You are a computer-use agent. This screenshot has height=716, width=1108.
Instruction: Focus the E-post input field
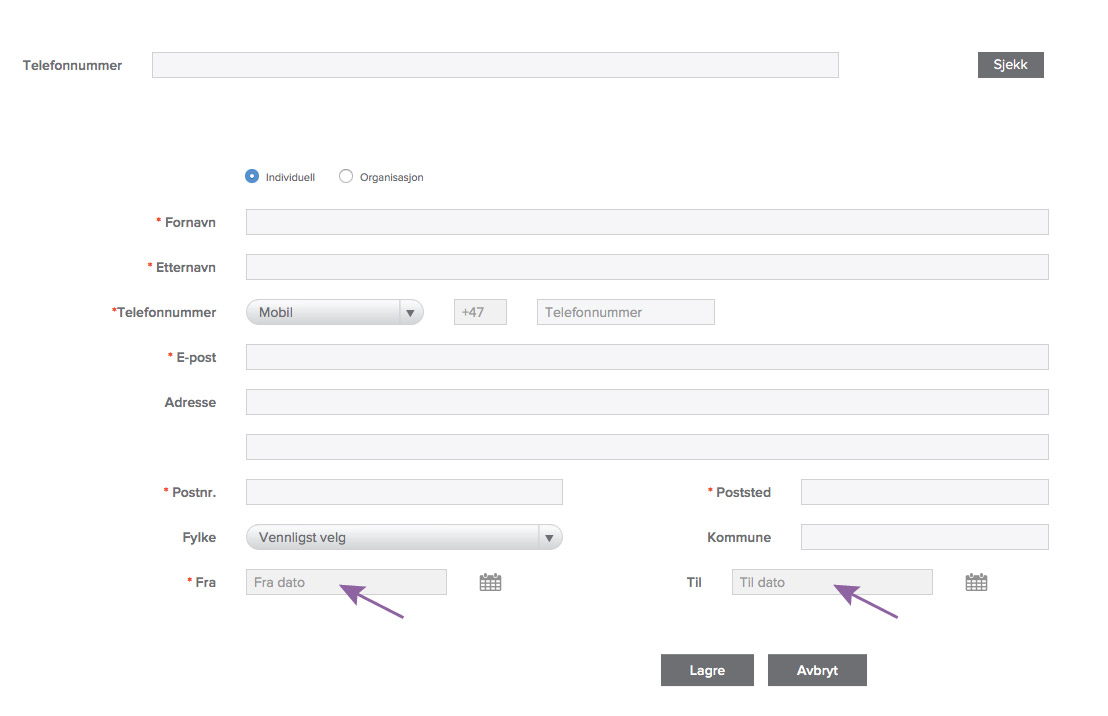(x=647, y=357)
